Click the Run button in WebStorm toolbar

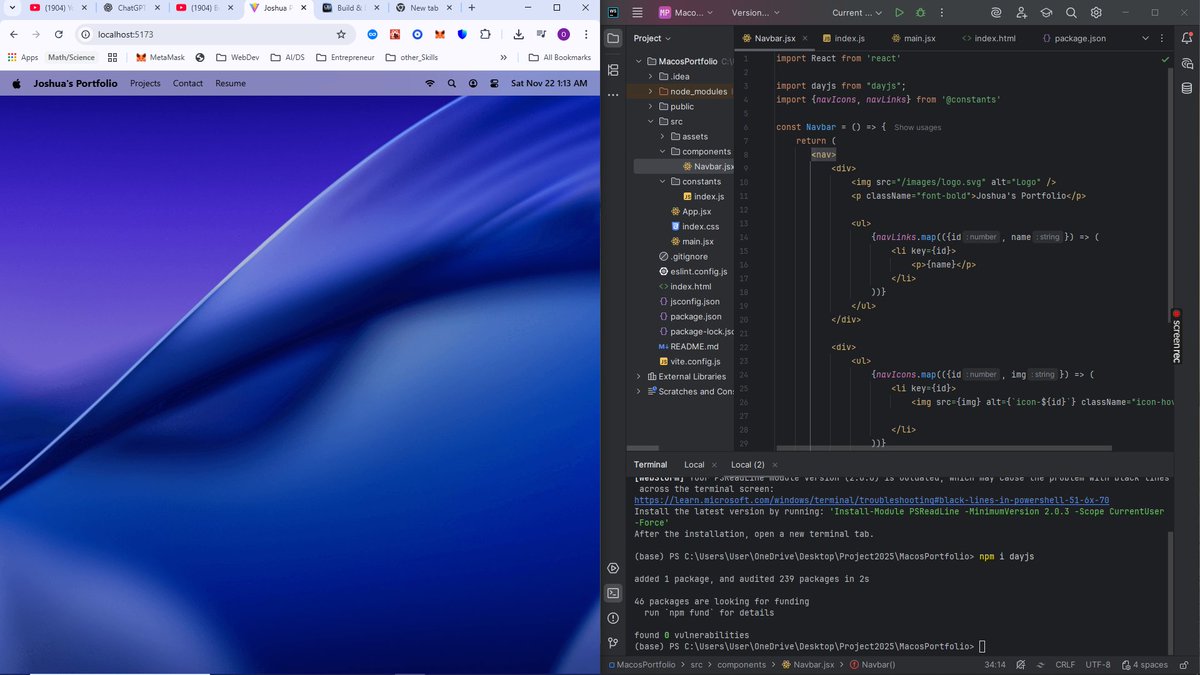(899, 13)
